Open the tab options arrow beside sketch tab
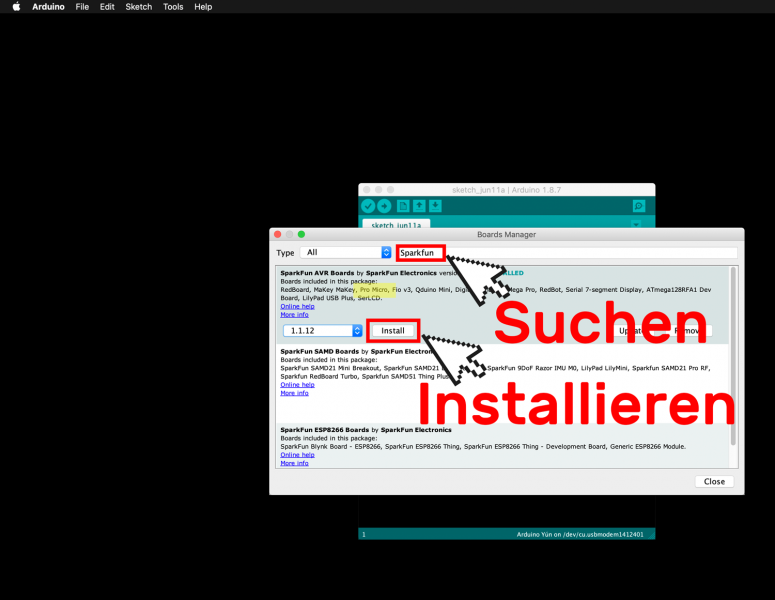Image resolution: width=775 pixels, height=600 pixels. [637, 224]
